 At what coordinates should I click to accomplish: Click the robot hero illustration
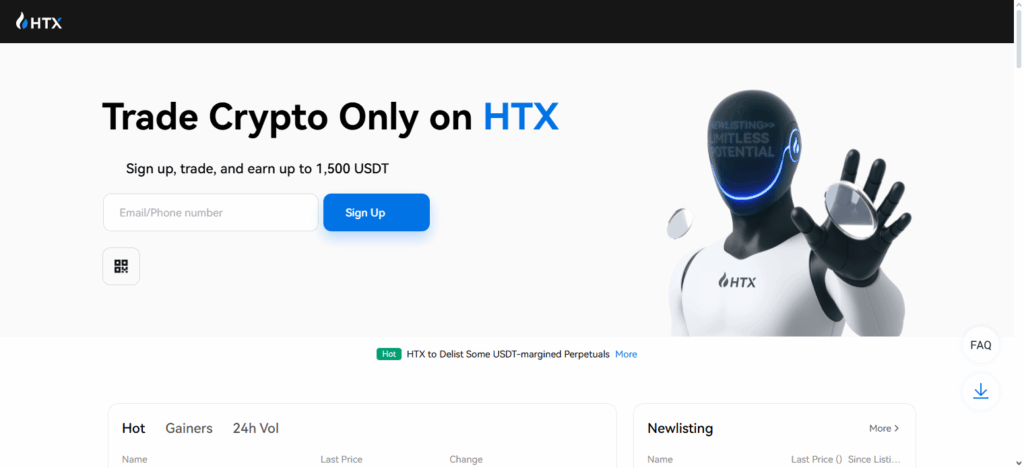pos(789,213)
